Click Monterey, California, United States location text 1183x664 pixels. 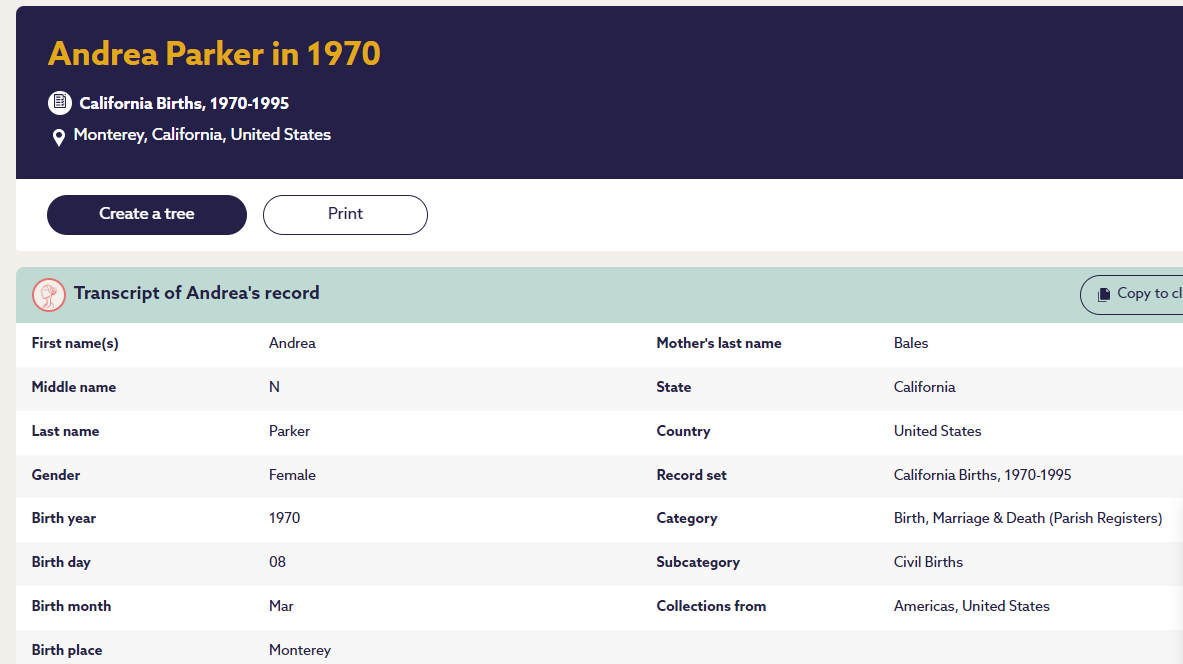click(x=202, y=135)
